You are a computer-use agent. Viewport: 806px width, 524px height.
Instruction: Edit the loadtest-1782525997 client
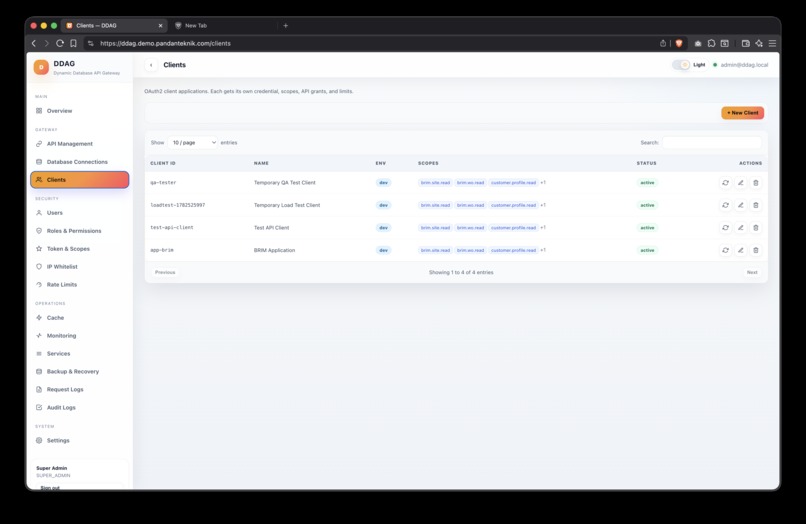pos(740,205)
